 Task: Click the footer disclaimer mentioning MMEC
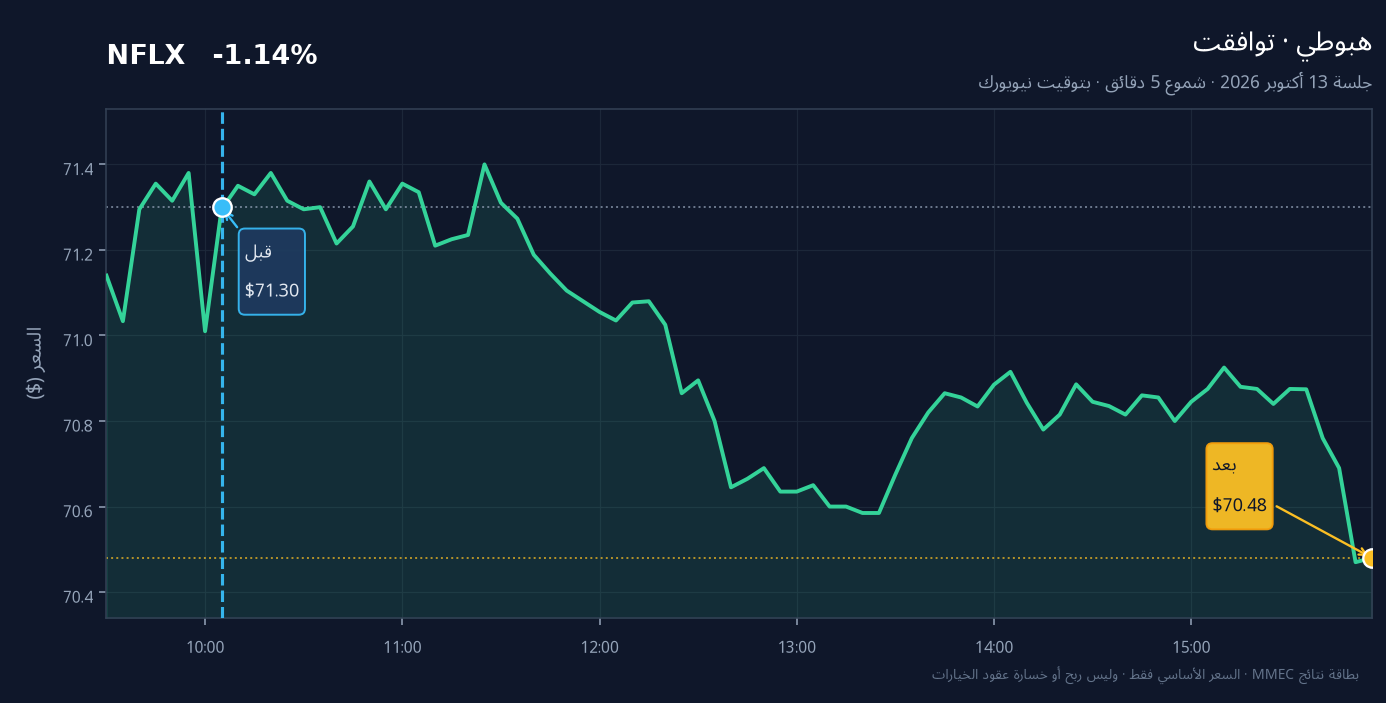(1145, 675)
